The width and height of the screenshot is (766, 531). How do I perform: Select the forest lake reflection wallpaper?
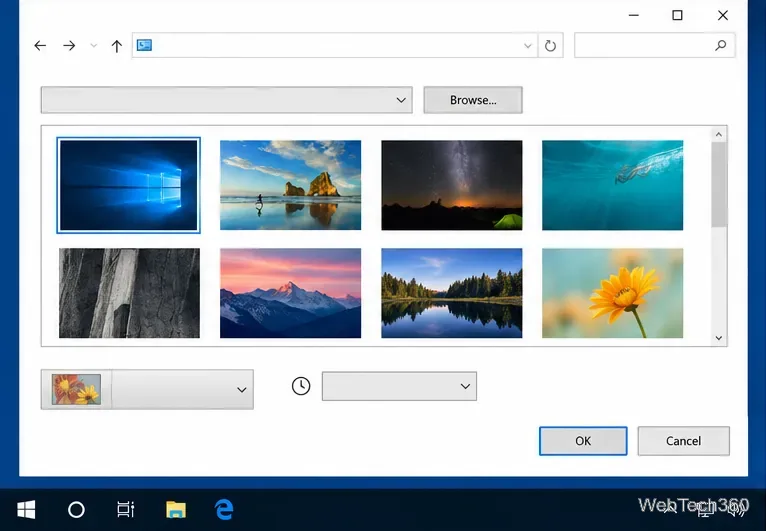451,293
